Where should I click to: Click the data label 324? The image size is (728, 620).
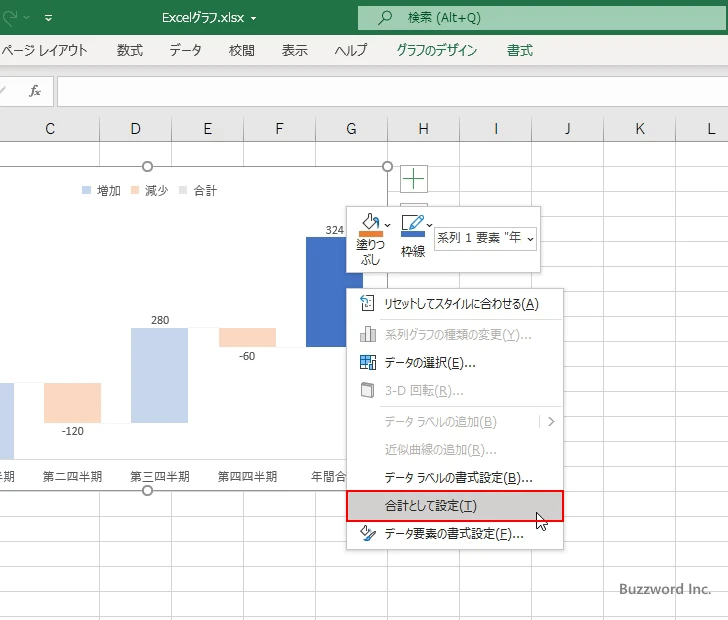[x=334, y=230]
